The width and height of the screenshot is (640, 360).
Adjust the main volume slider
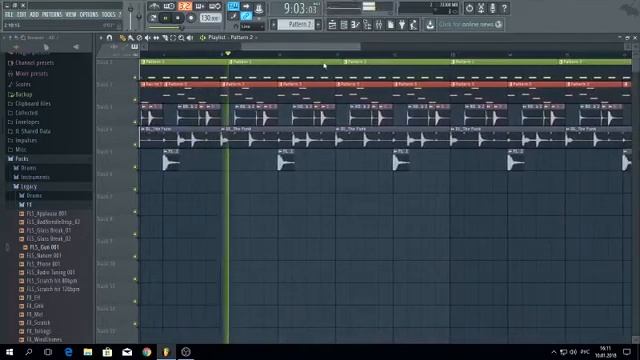131,16
